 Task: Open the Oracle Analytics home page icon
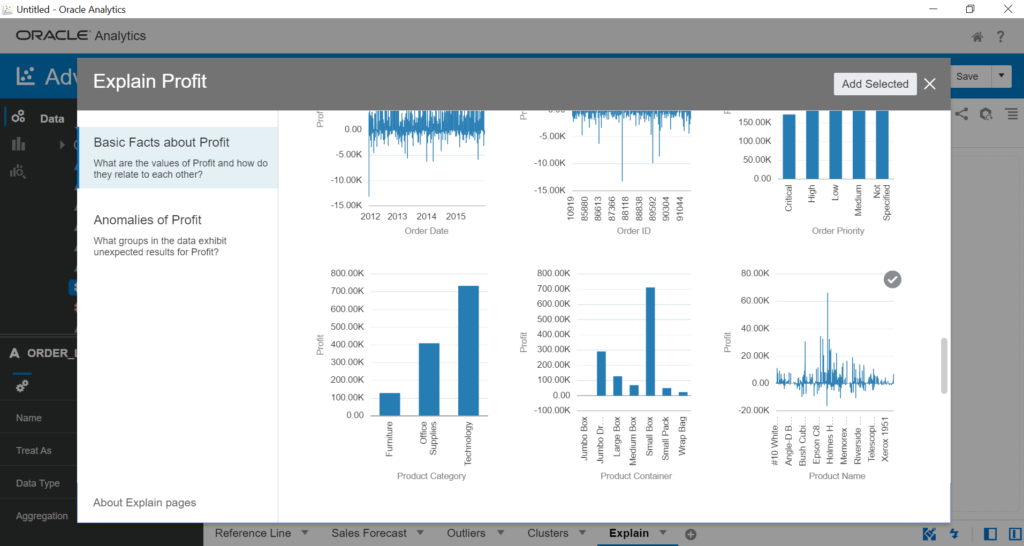(x=977, y=37)
